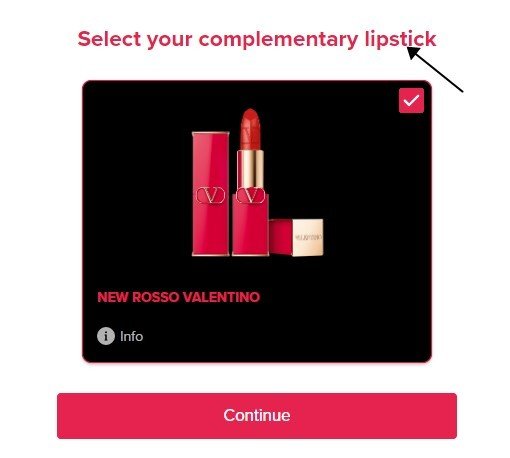Click the lipstick cap lying sideways
The width and height of the screenshot is (510, 458).
(x=296, y=237)
